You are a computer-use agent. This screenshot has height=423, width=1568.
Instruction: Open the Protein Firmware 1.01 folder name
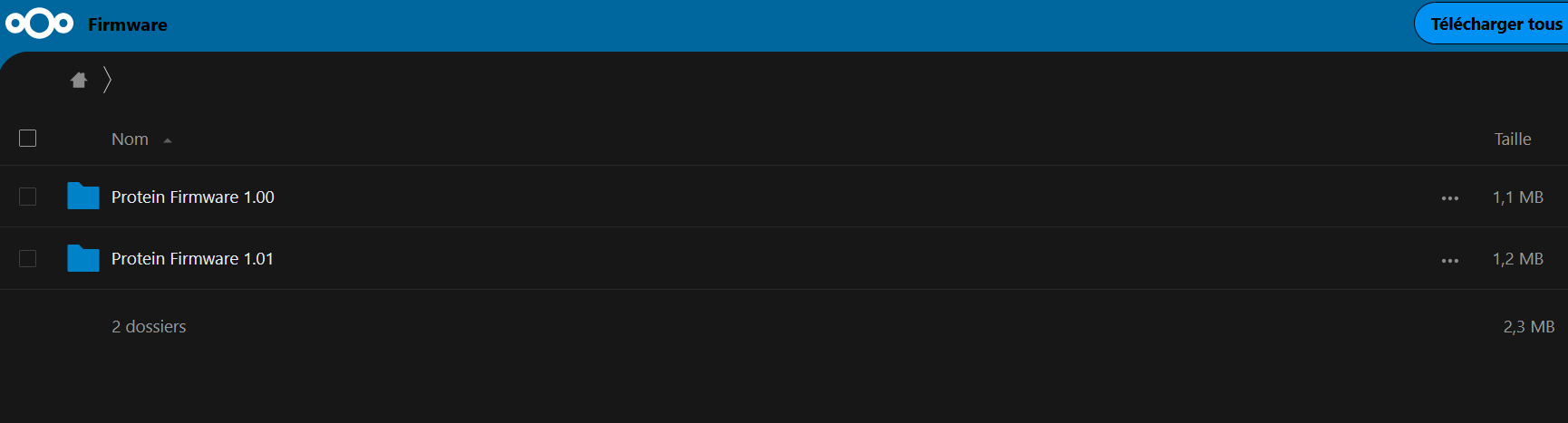click(x=192, y=259)
